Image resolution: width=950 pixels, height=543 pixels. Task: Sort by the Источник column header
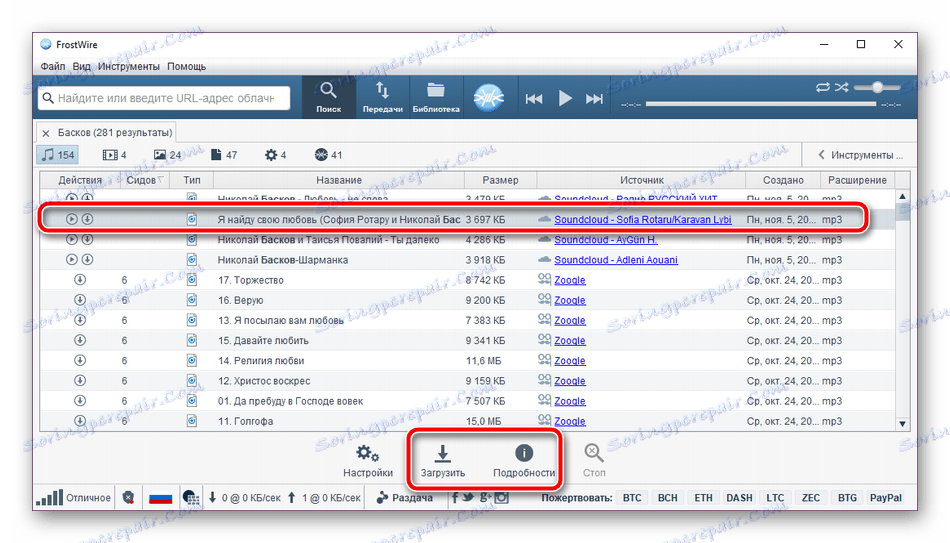click(x=641, y=180)
